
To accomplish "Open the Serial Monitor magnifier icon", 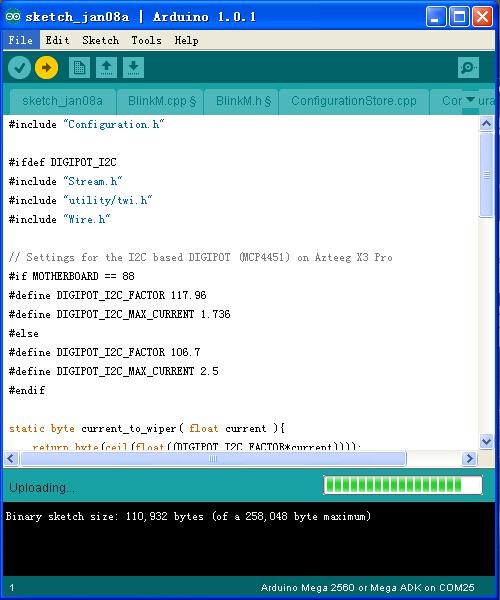I will click(468, 68).
